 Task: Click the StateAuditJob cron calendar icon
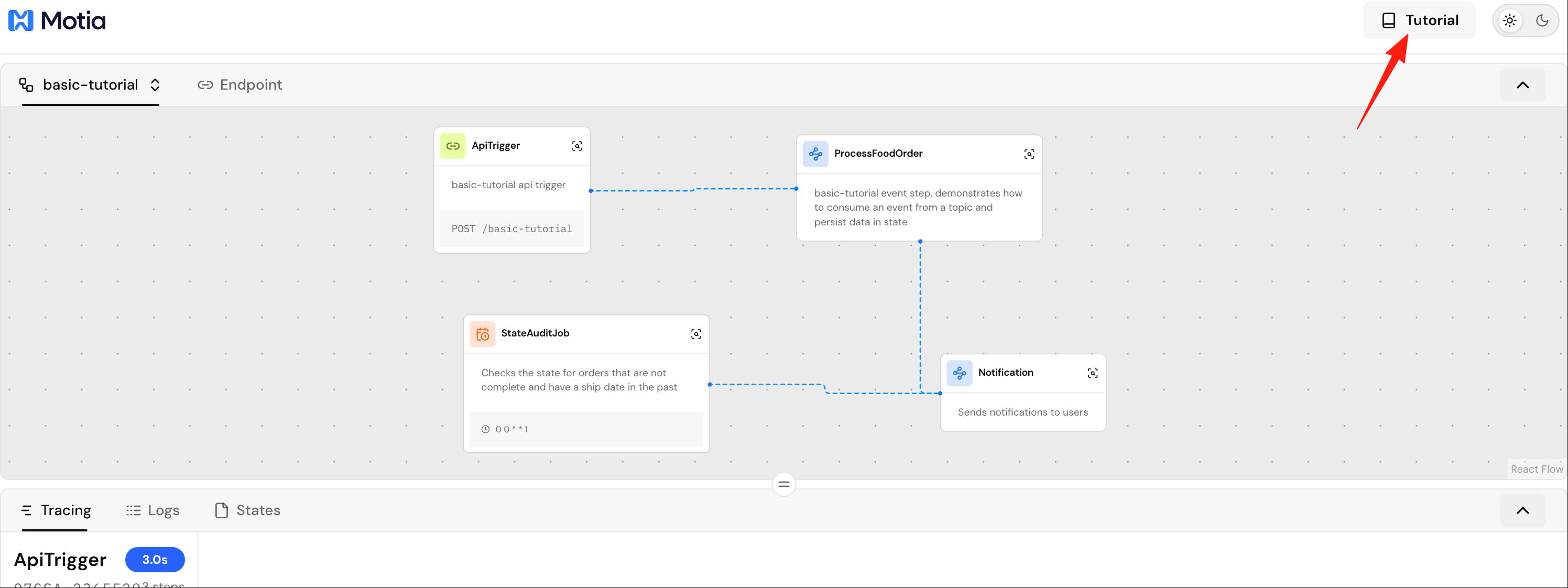click(x=483, y=334)
